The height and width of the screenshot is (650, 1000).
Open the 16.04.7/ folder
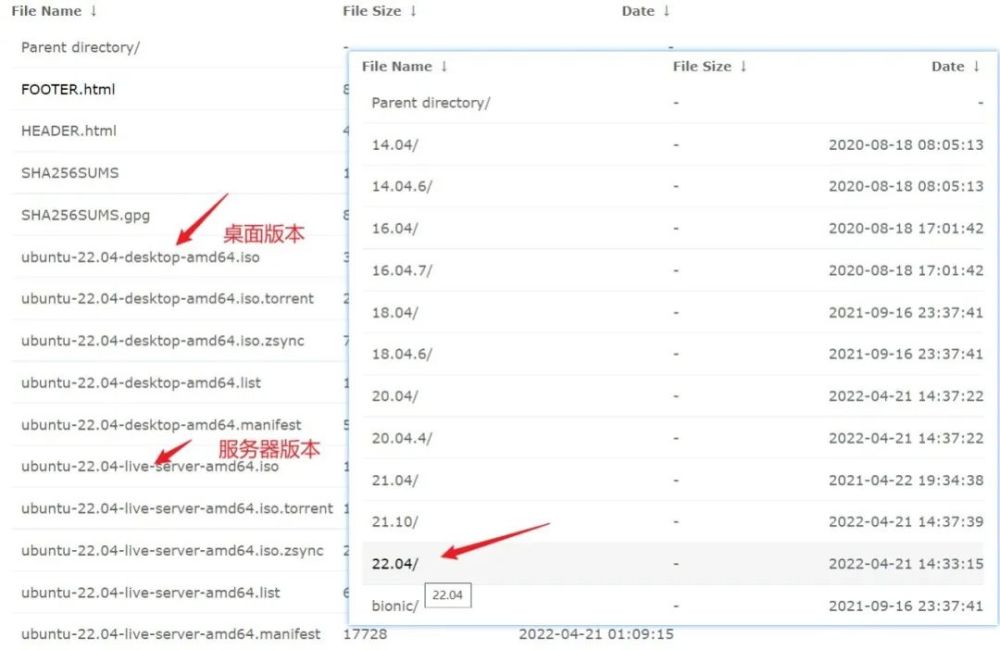402,270
